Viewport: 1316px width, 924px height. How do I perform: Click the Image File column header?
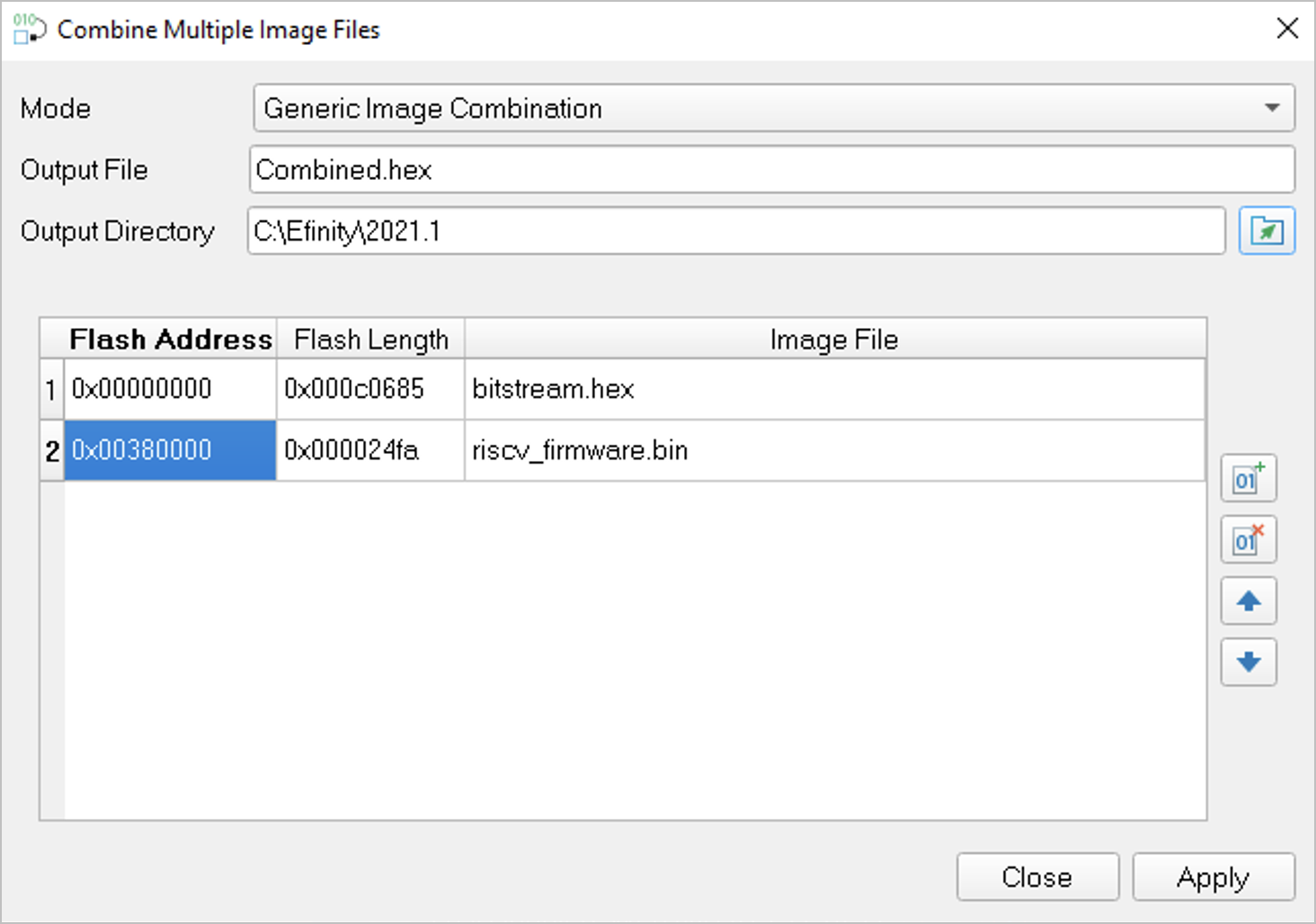(x=833, y=339)
